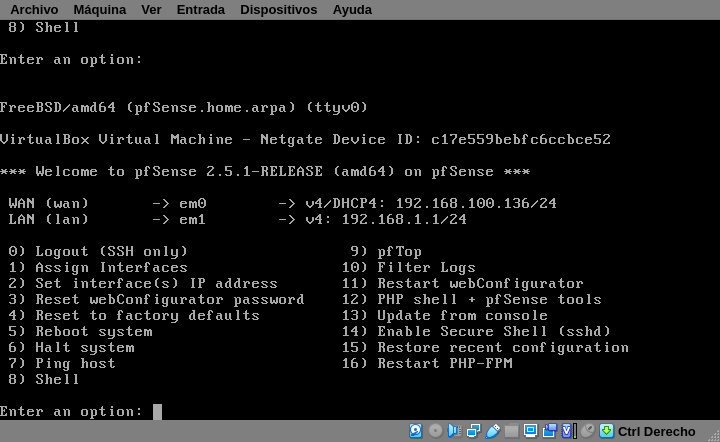Image resolution: width=720 pixels, height=442 pixels.
Task: Open the Entrada menu
Action: click(x=201, y=10)
